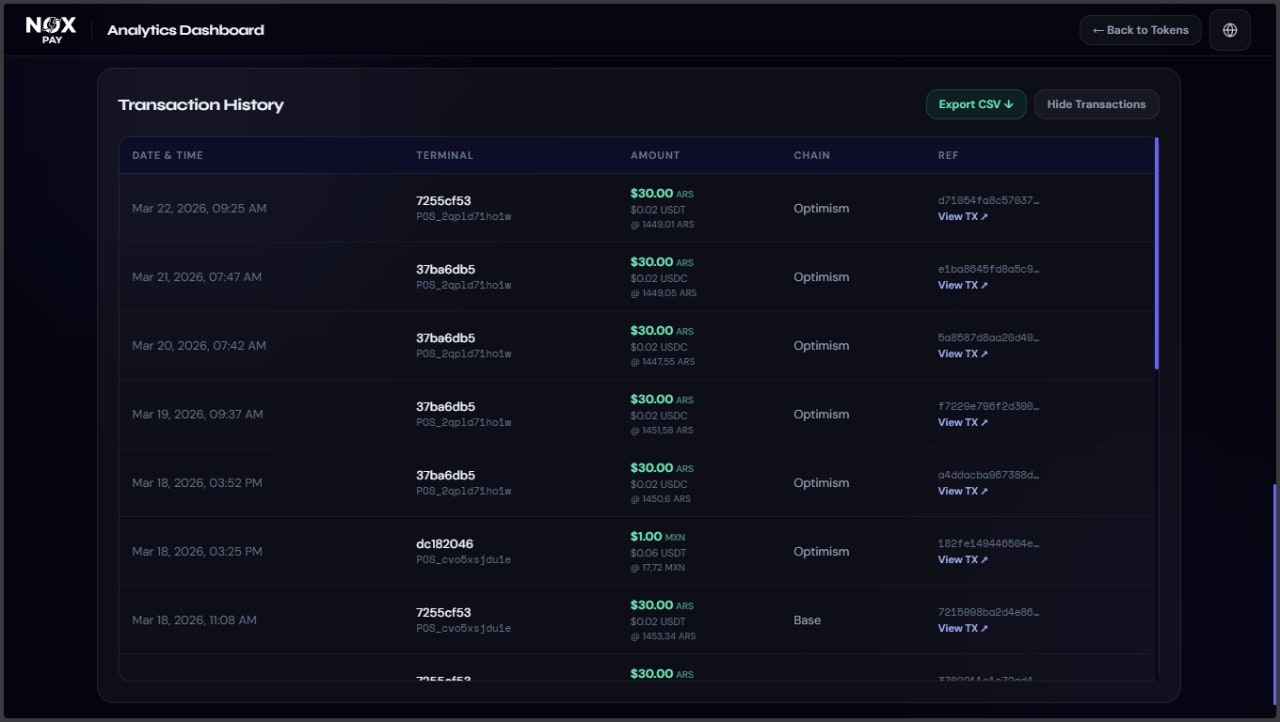Select the Mar 20, 2026, 07:42 AM date cell
Viewport: 1280px width, 722px height.
pyautogui.click(x=199, y=346)
